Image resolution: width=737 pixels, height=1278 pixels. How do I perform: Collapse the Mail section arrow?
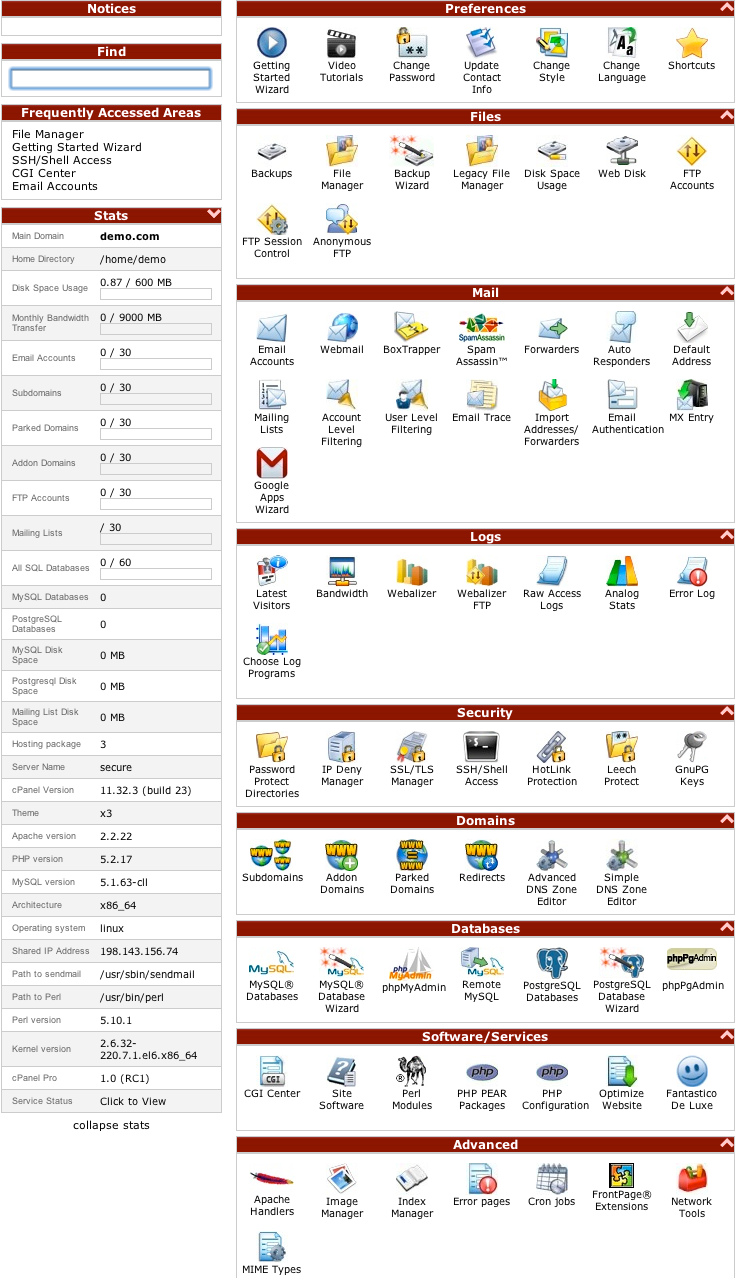click(x=726, y=291)
